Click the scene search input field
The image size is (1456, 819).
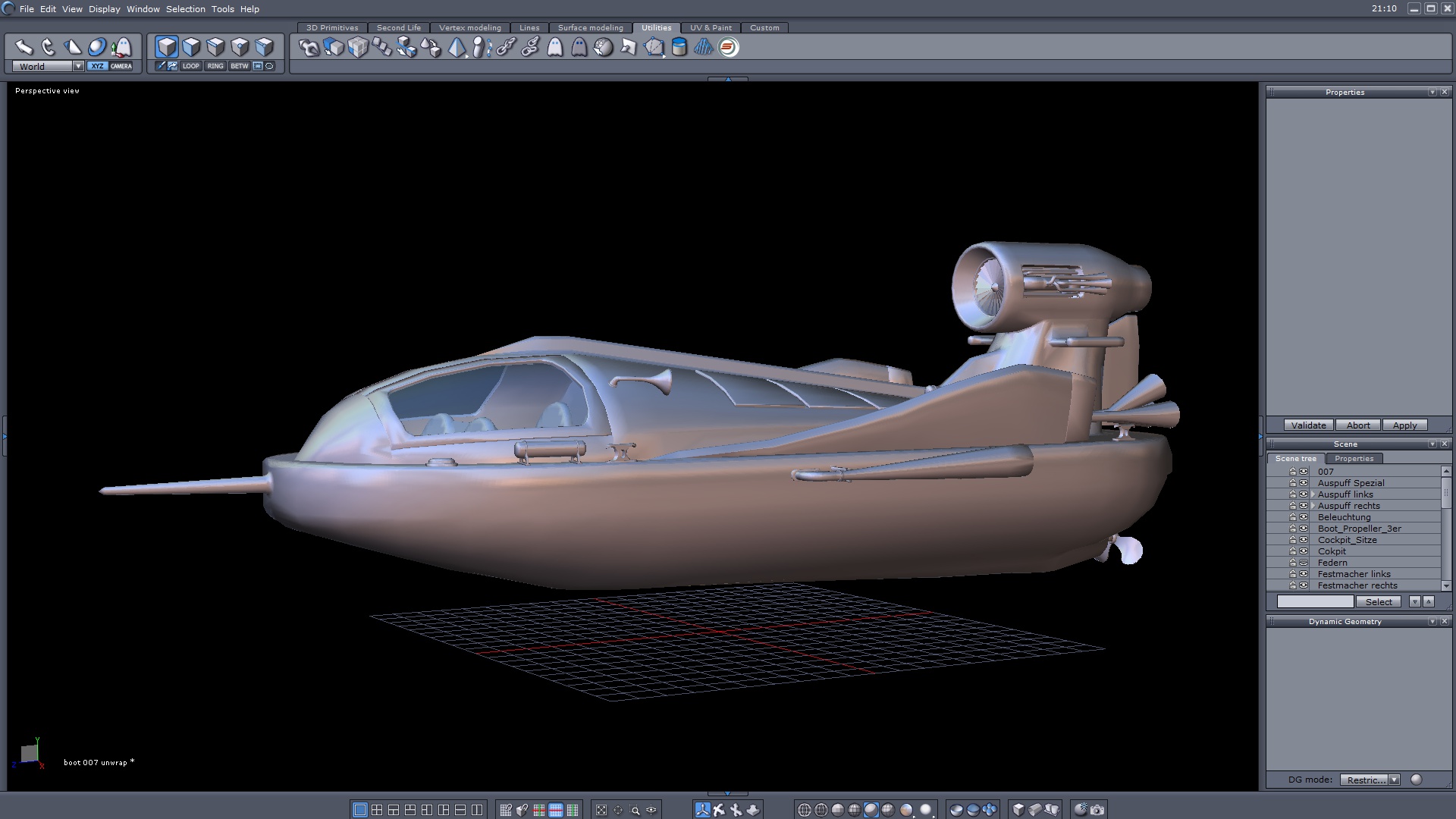(x=1315, y=601)
